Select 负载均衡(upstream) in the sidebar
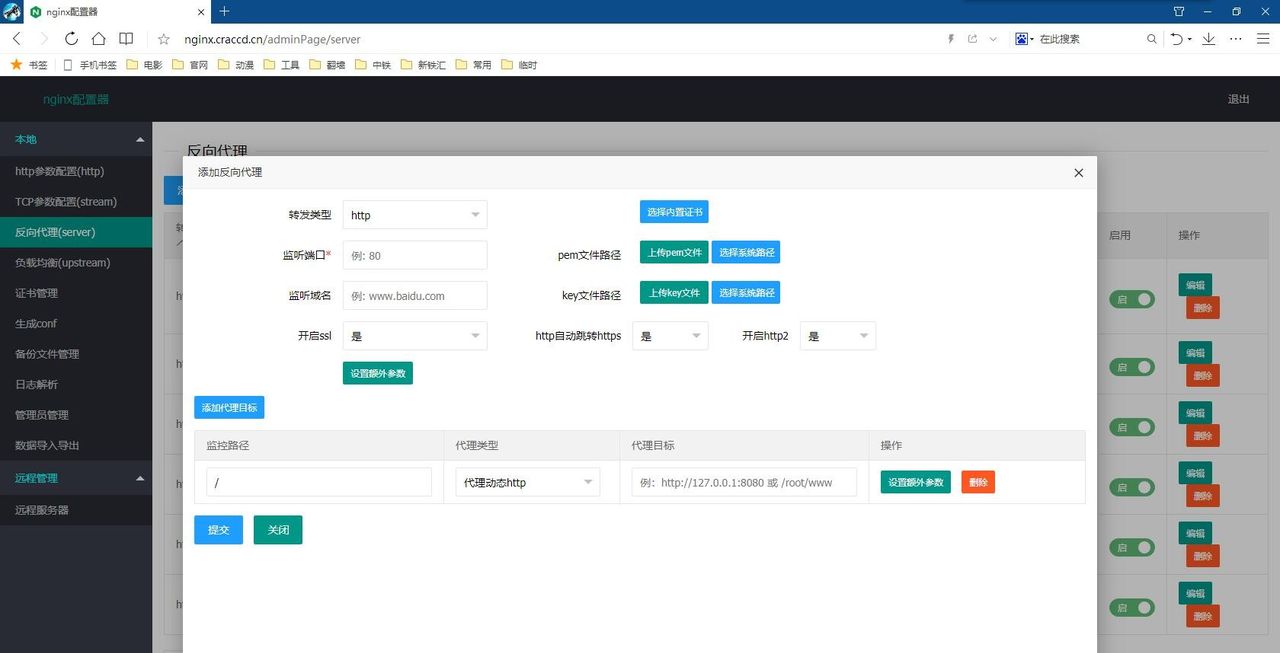Viewport: 1280px width, 653px height. [70, 262]
